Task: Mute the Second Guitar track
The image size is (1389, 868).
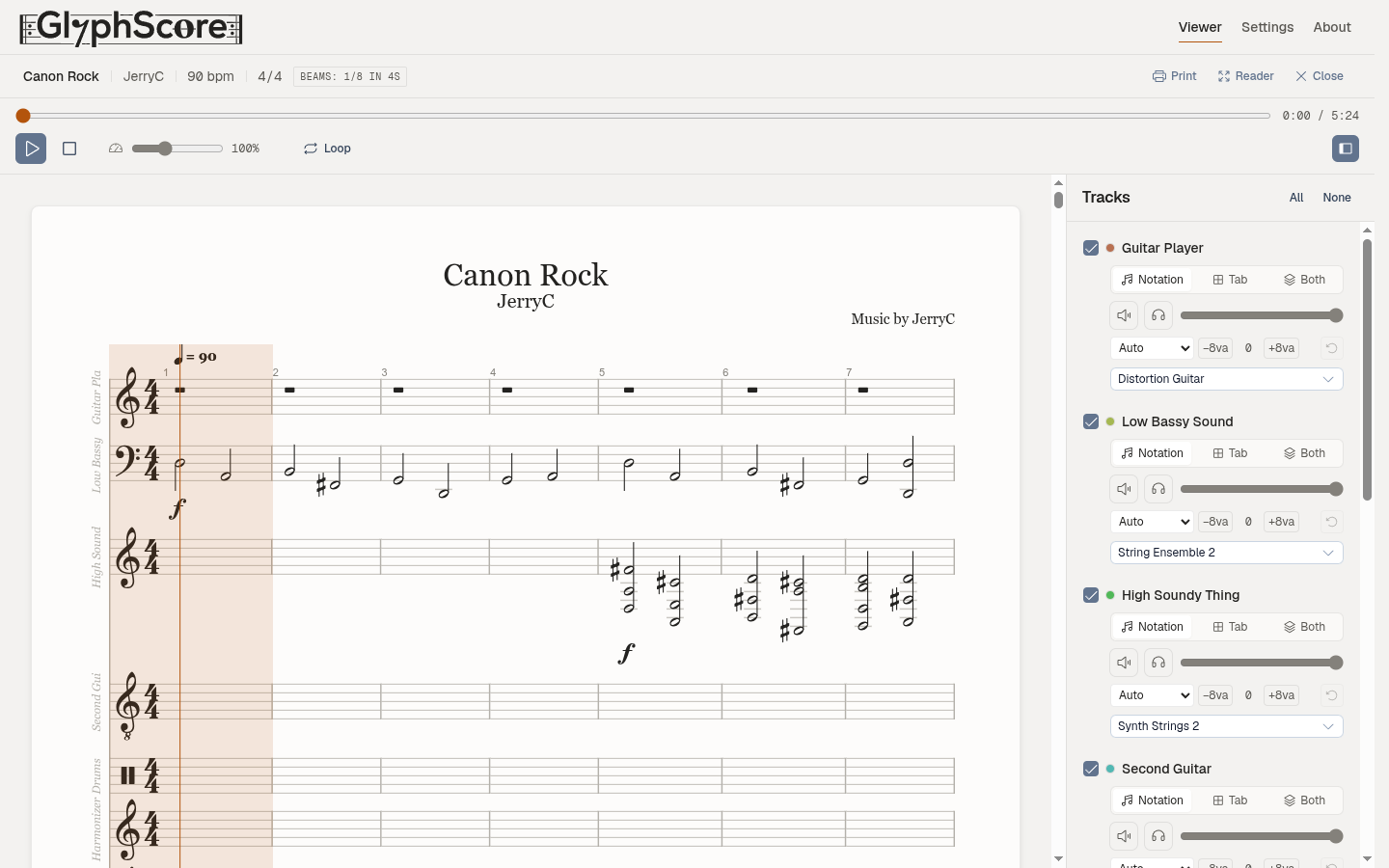Action: click(x=1125, y=836)
